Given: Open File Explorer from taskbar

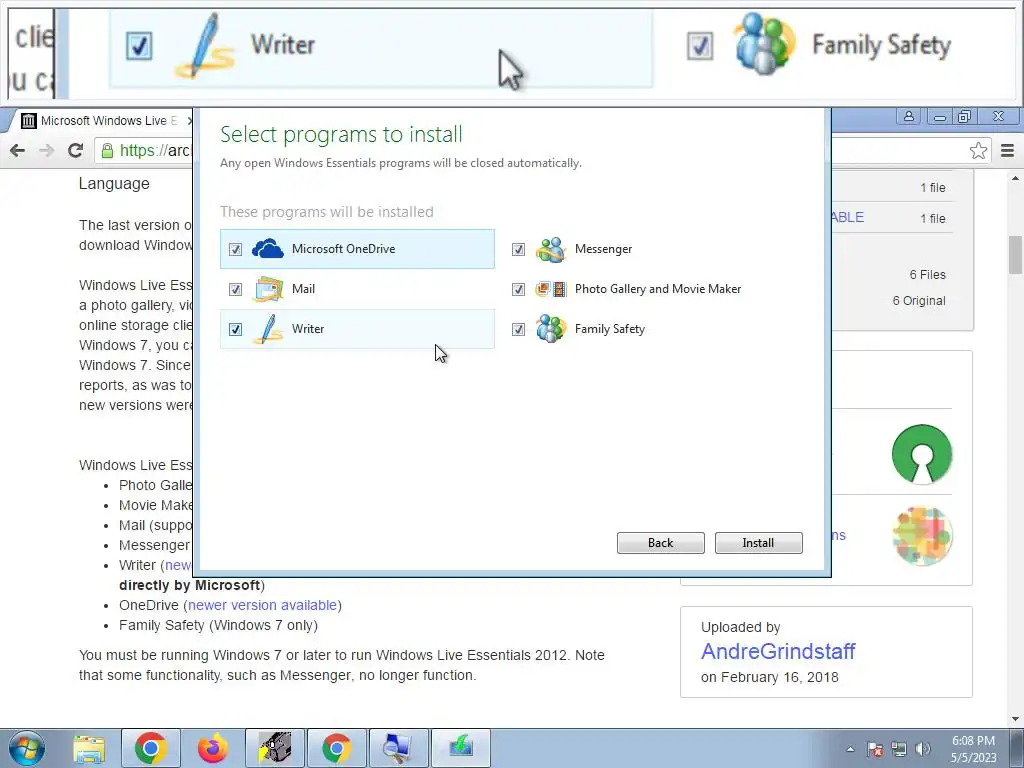Looking at the screenshot, I should [89, 748].
